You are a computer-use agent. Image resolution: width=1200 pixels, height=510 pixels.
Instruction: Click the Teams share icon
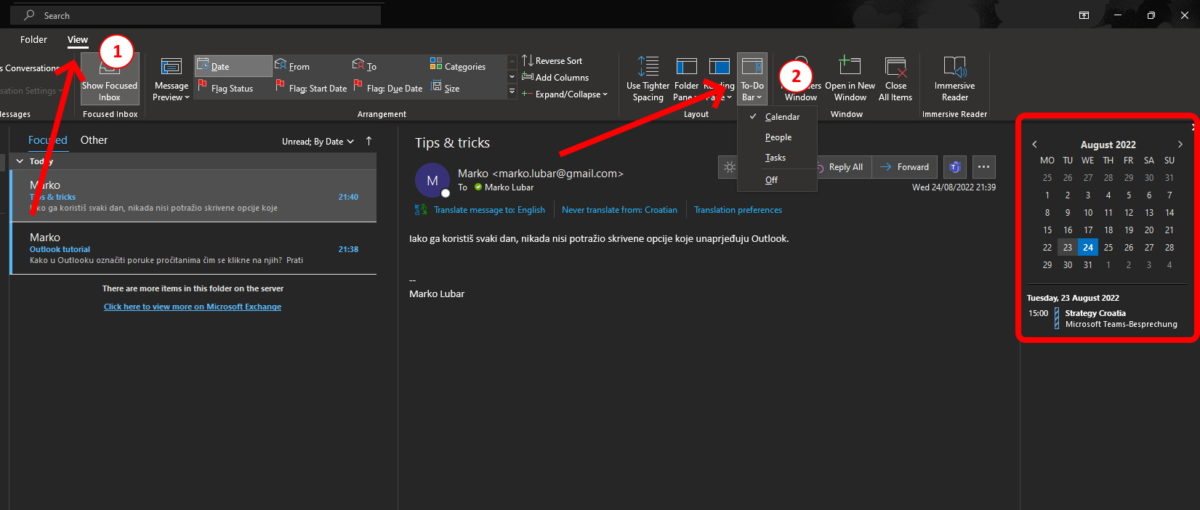click(954, 167)
